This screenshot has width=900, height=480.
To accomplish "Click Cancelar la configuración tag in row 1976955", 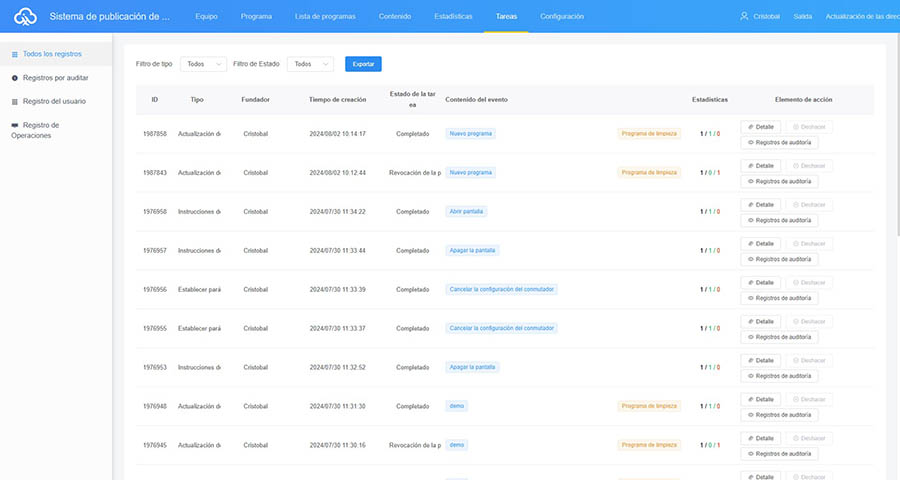I will point(502,328).
